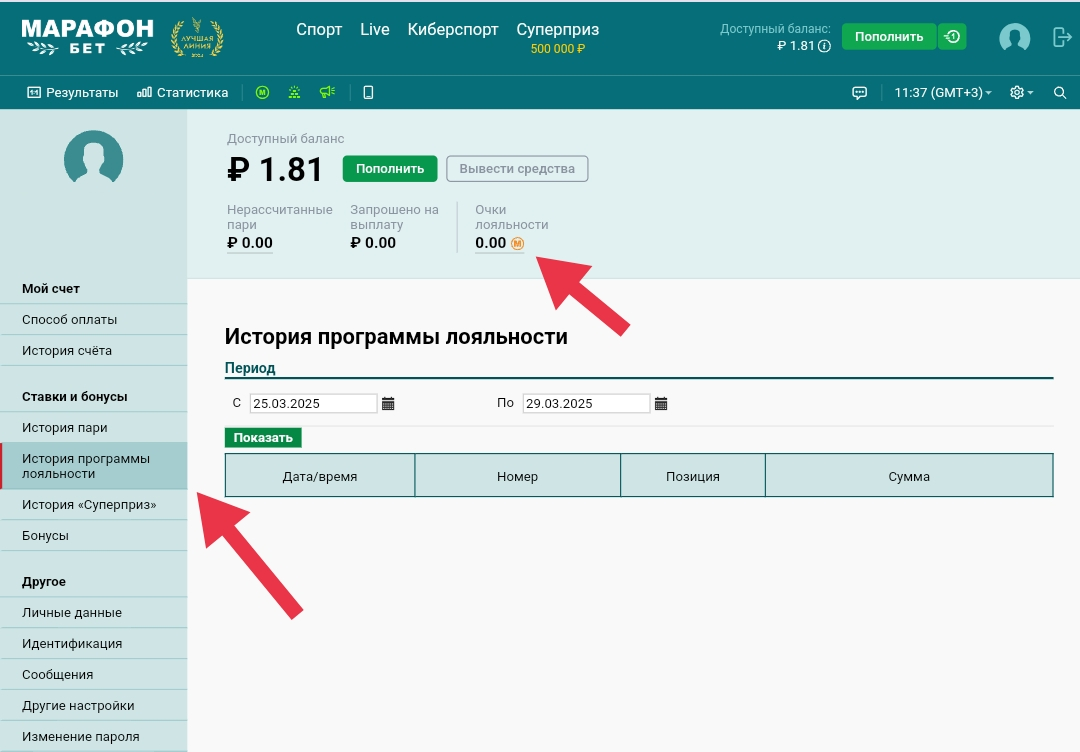Viewport: 1080px width, 752px height.
Task: Click the search magnifier icon
Action: [x=1060, y=93]
